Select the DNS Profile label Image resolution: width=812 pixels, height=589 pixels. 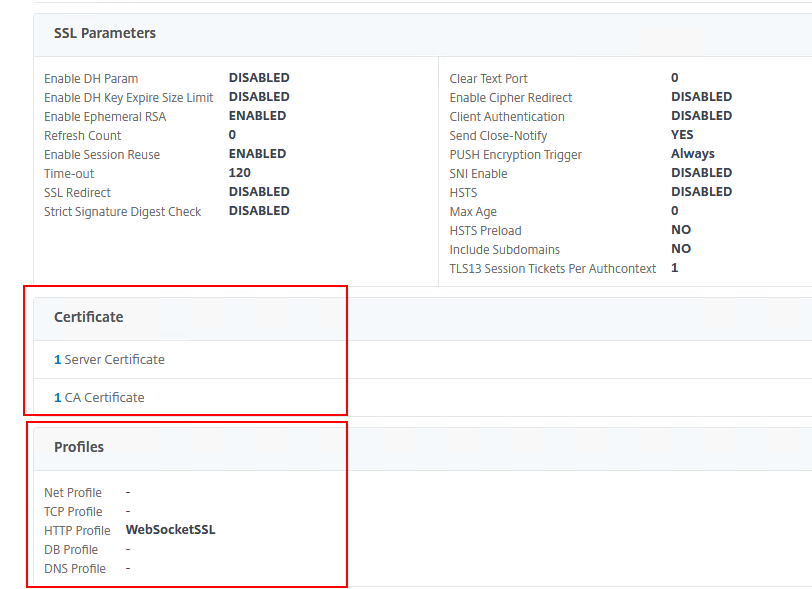click(x=75, y=568)
